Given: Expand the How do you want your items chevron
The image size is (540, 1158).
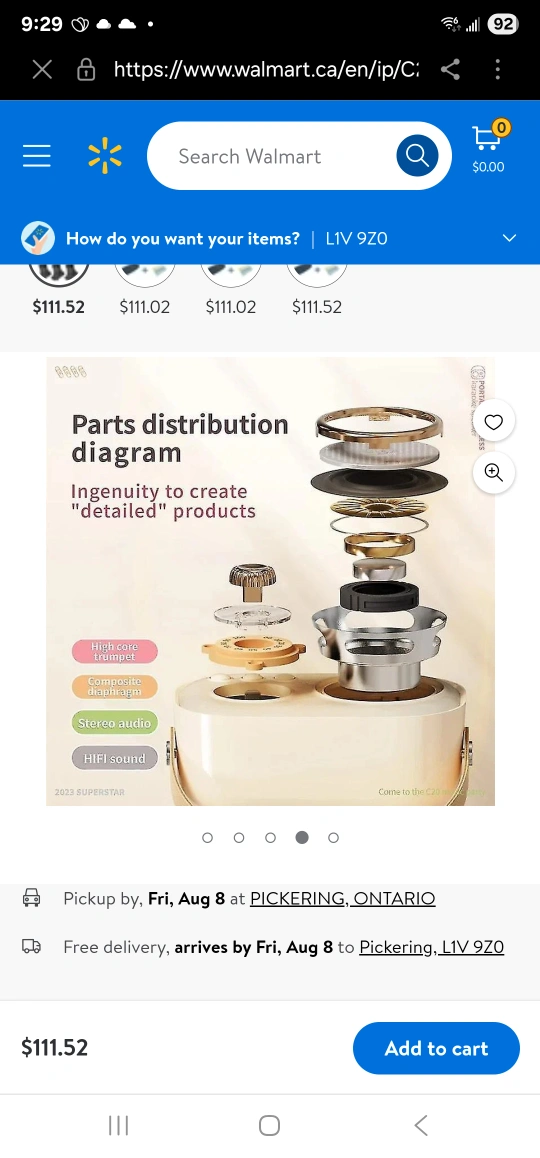Looking at the screenshot, I should click(509, 238).
